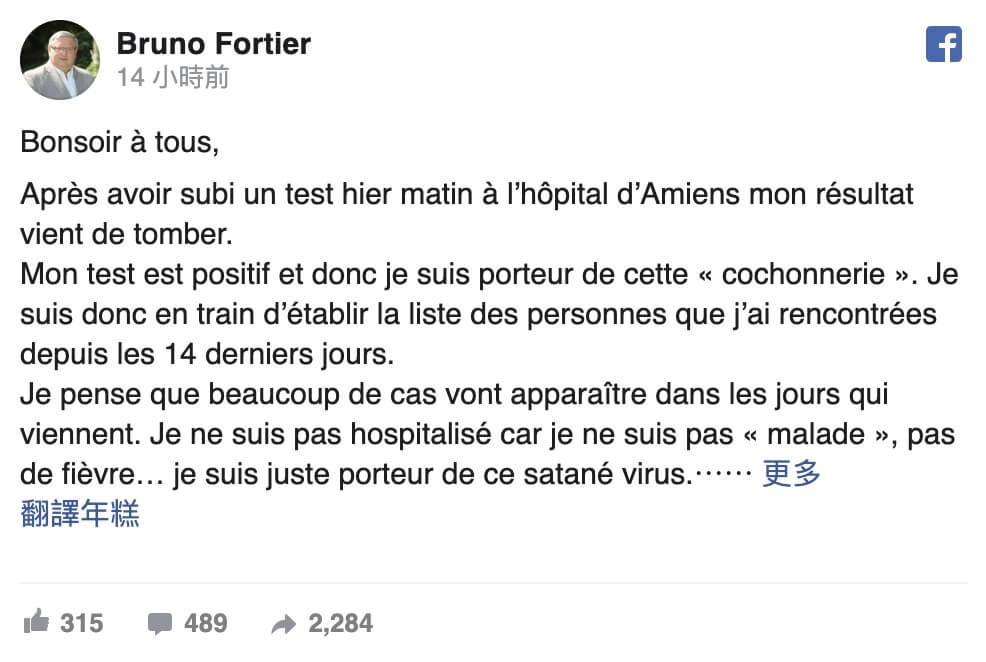Open the 14 小時前 timestamp
This screenshot has width=986, height=662.
pyautogui.click(x=173, y=77)
